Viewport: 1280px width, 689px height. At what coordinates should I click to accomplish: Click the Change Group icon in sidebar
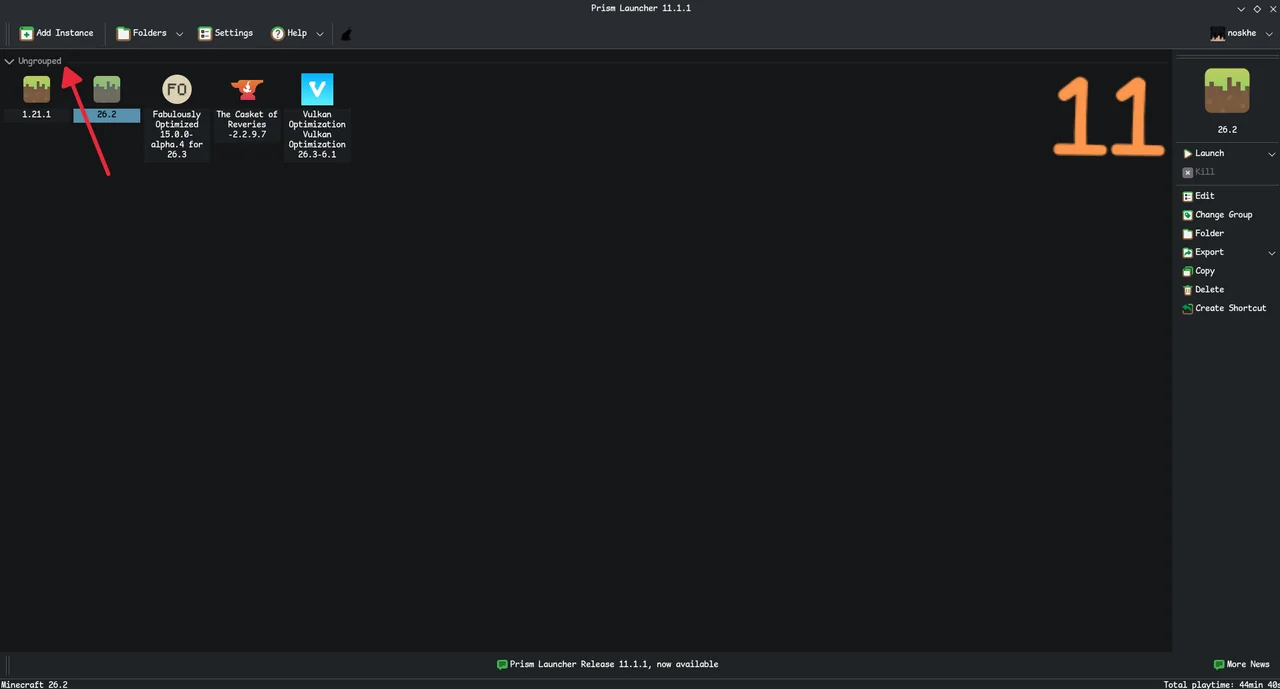point(1188,215)
